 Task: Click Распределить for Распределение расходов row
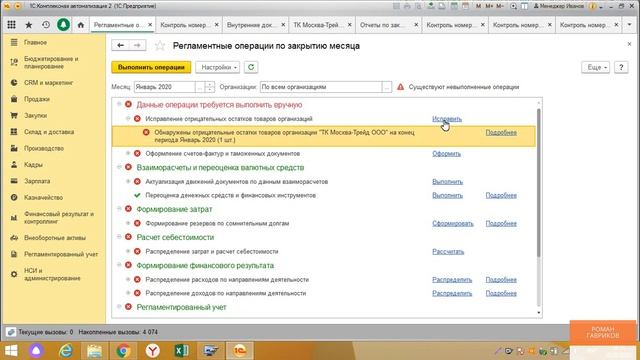[x=452, y=280]
